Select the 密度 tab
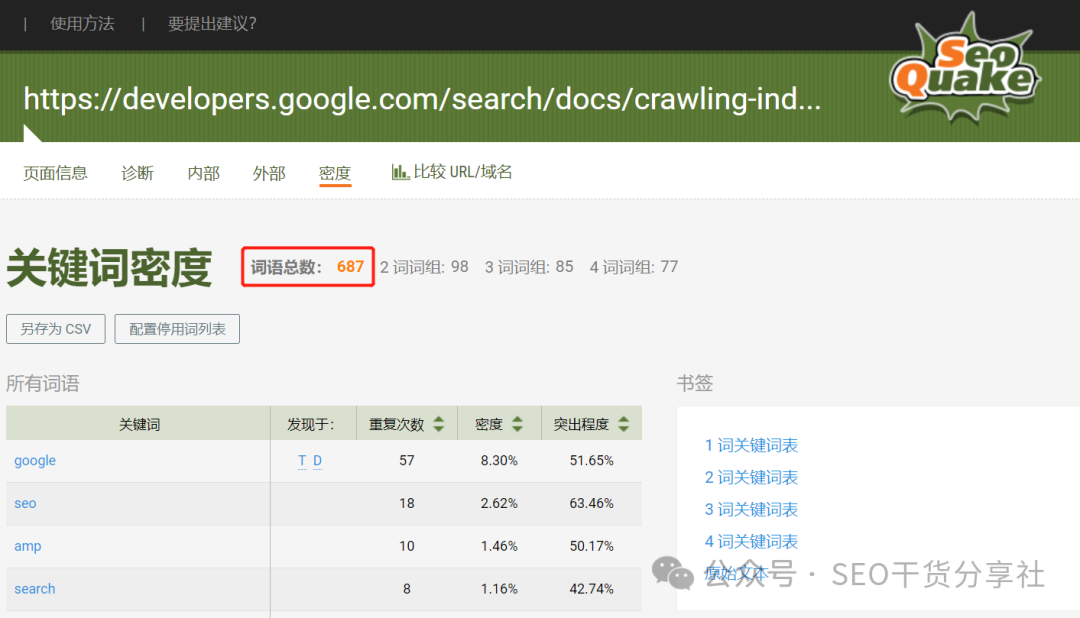 335,173
